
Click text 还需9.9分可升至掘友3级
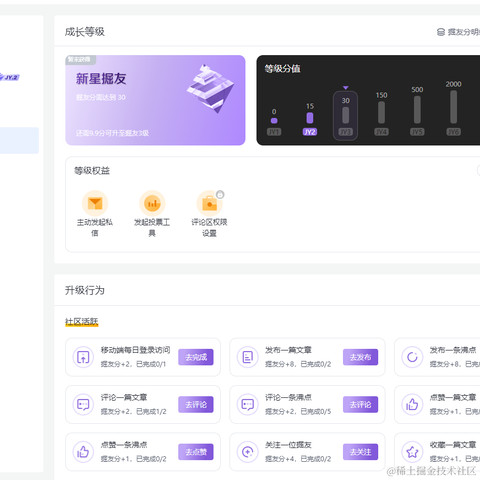(x=112, y=133)
